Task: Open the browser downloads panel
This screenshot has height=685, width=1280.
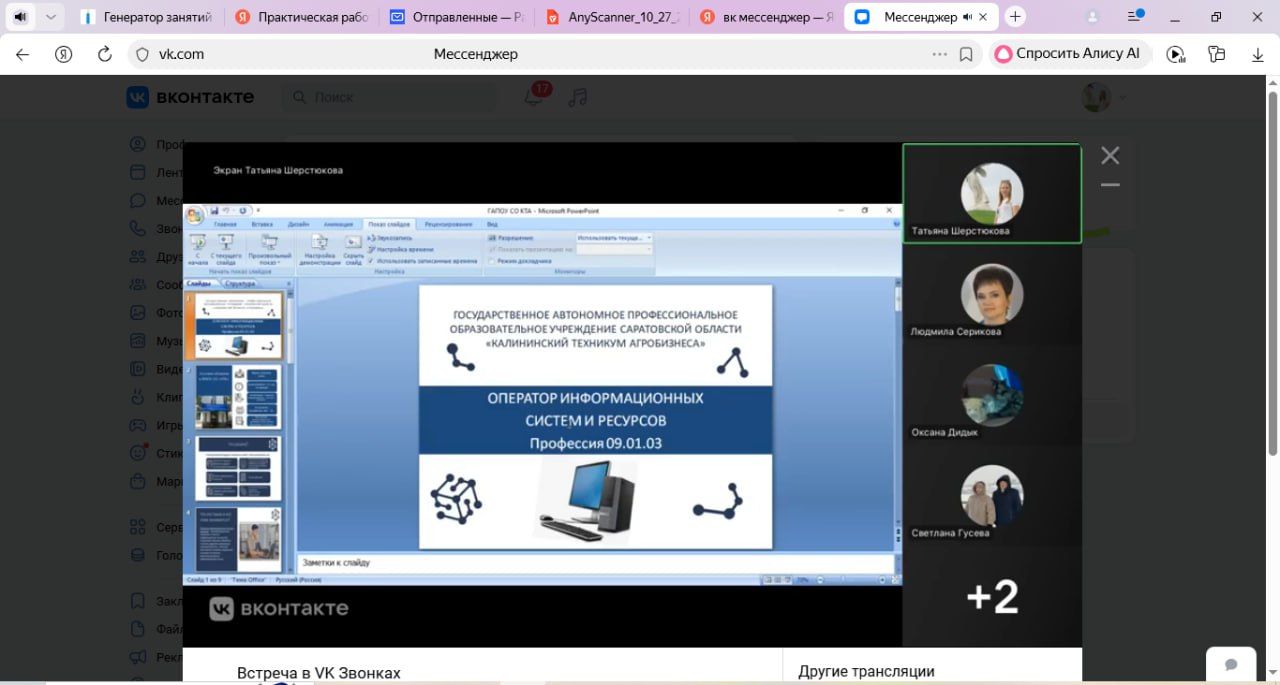Action: 1258,54
